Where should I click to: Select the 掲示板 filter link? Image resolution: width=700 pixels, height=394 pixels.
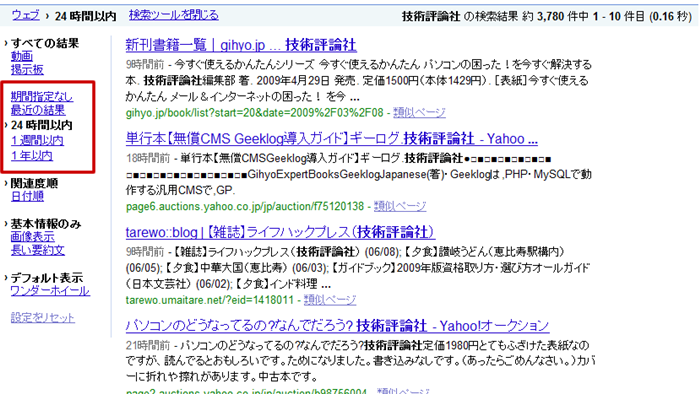[27, 70]
